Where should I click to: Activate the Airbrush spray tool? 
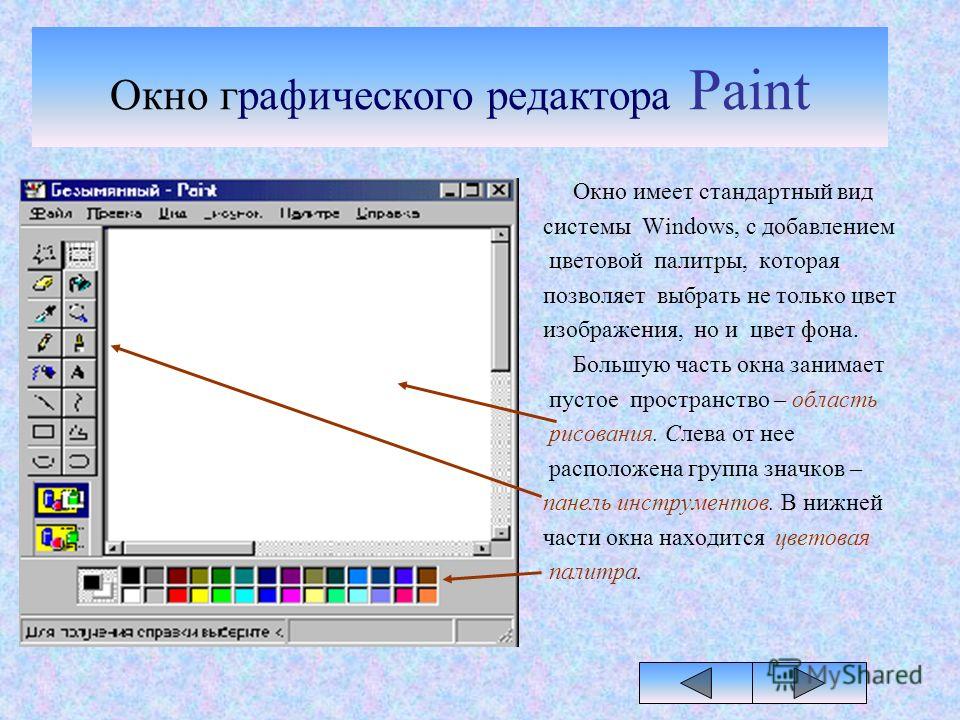click(44, 372)
